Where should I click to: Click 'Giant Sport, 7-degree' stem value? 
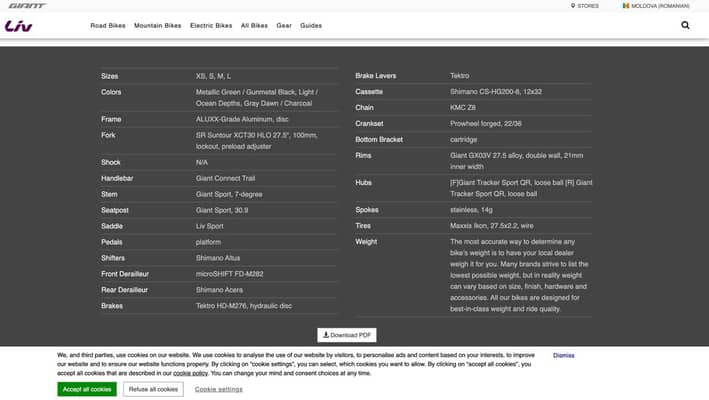[x=229, y=194]
